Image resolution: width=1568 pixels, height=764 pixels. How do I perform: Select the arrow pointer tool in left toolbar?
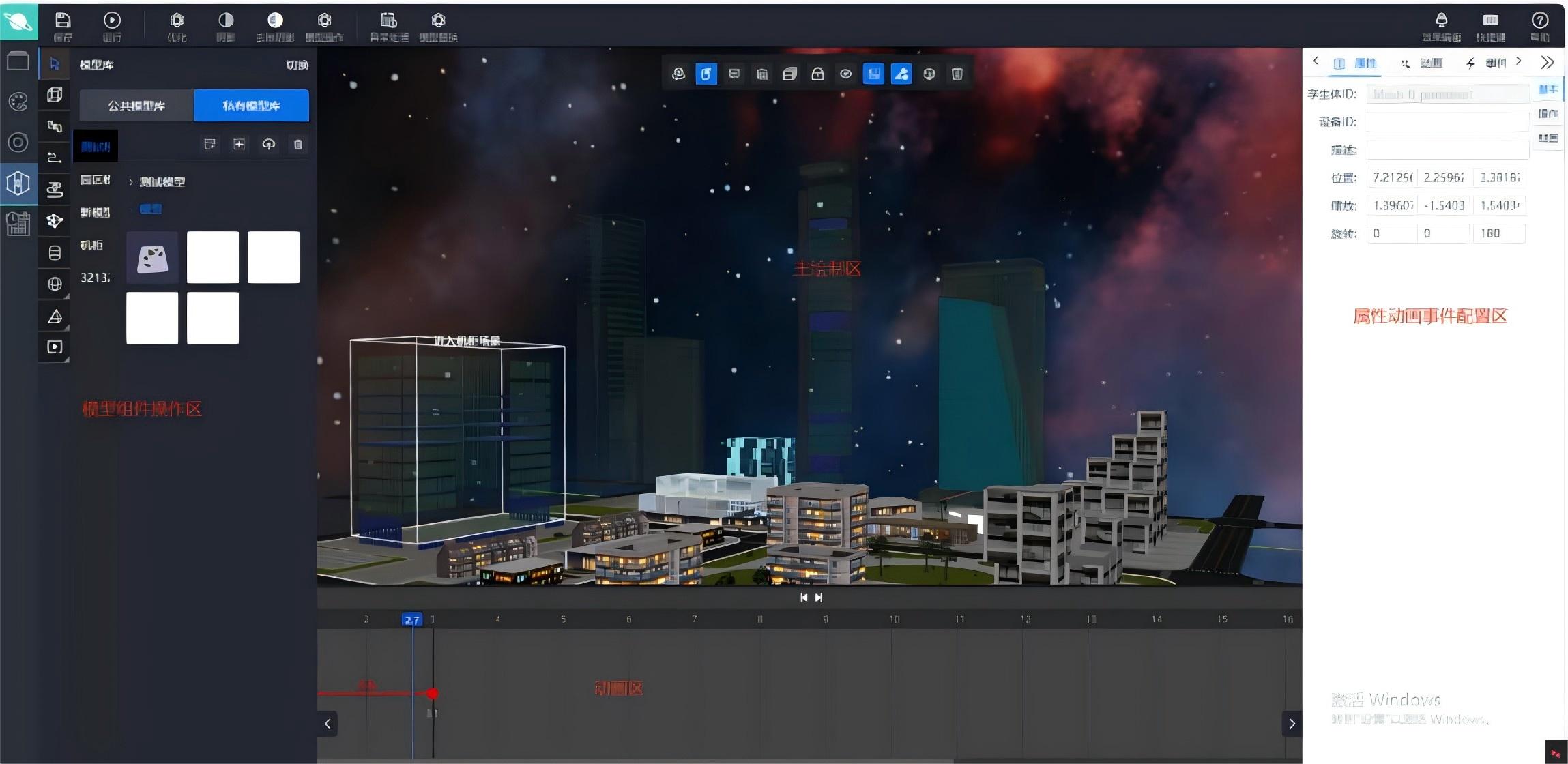[x=55, y=64]
